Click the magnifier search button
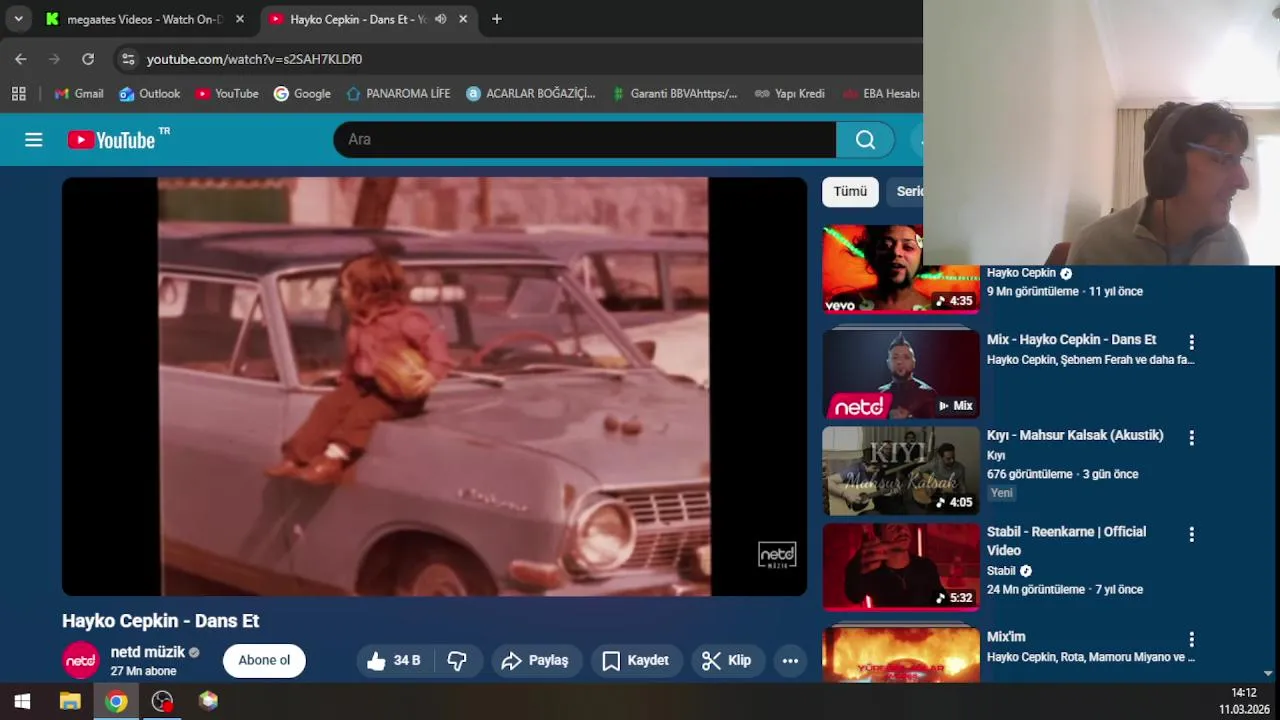Screen dimensions: 1280x720 coord(865,140)
